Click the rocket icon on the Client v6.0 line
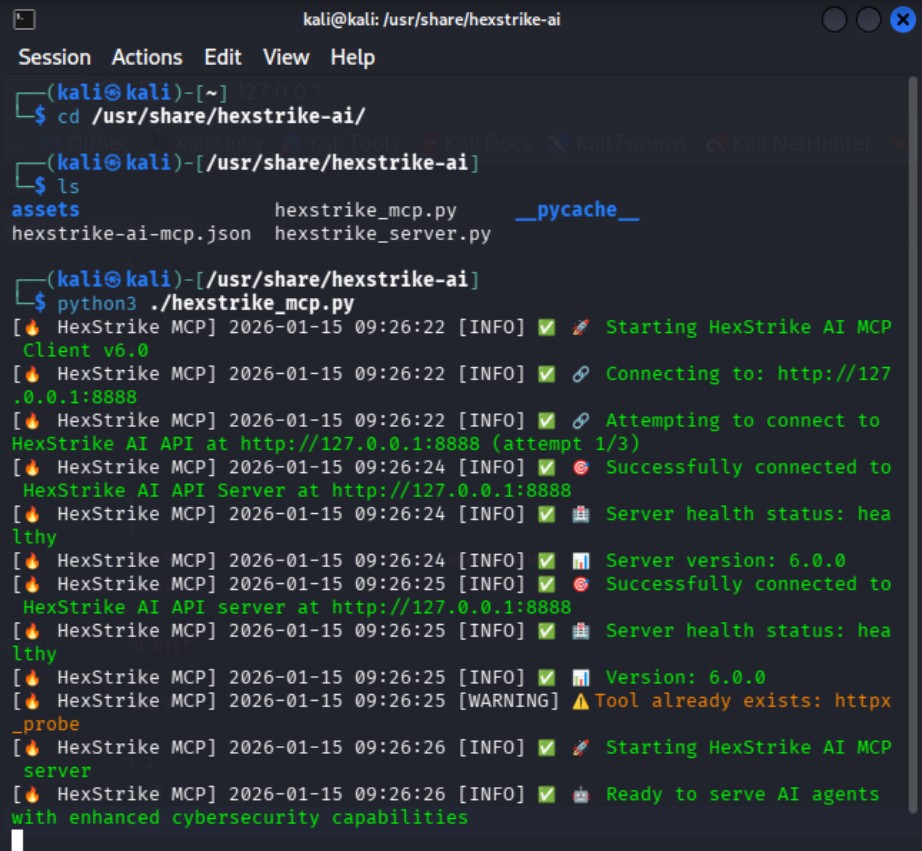 pos(581,327)
